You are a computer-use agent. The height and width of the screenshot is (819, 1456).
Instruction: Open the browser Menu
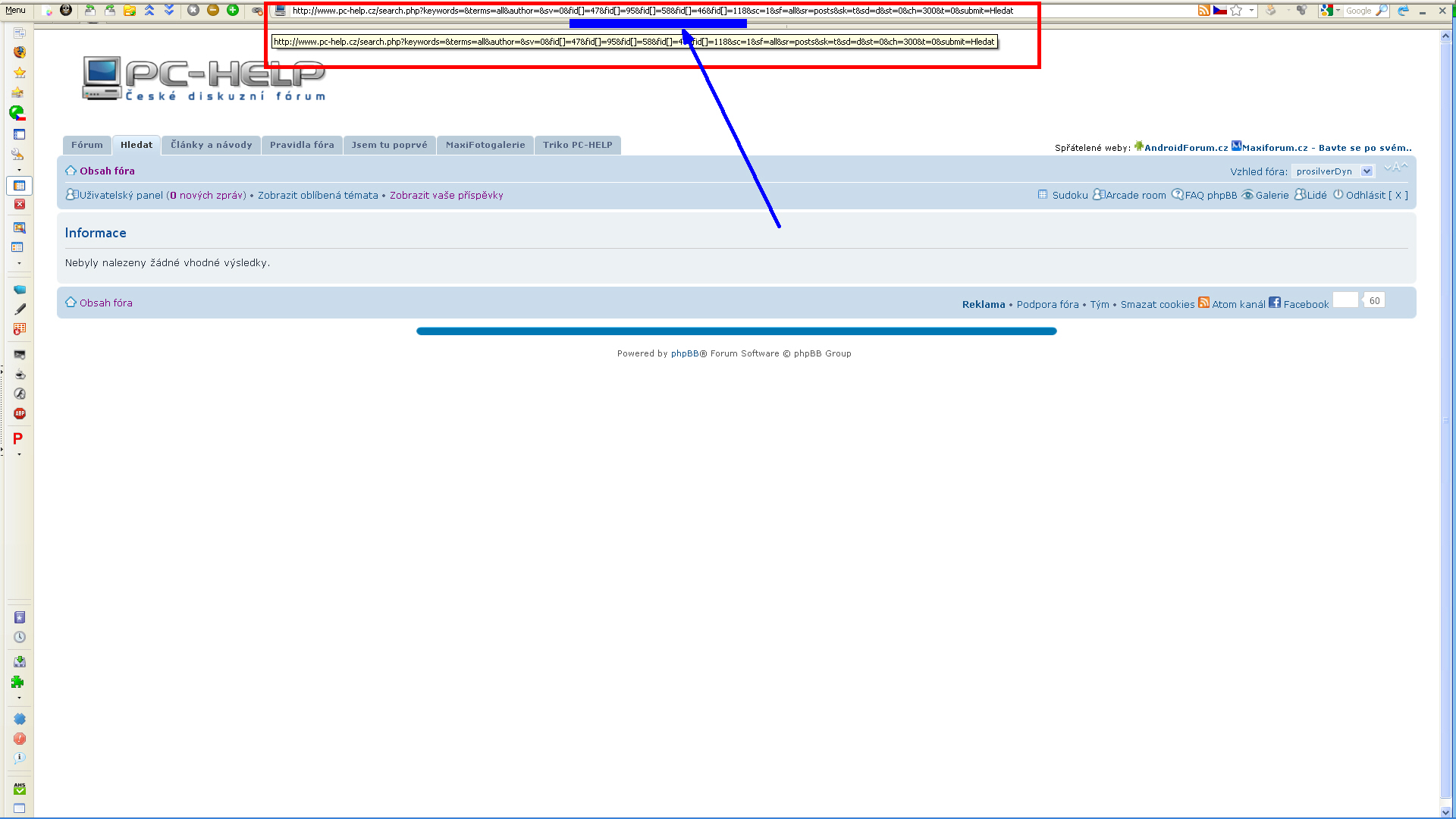(x=15, y=10)
